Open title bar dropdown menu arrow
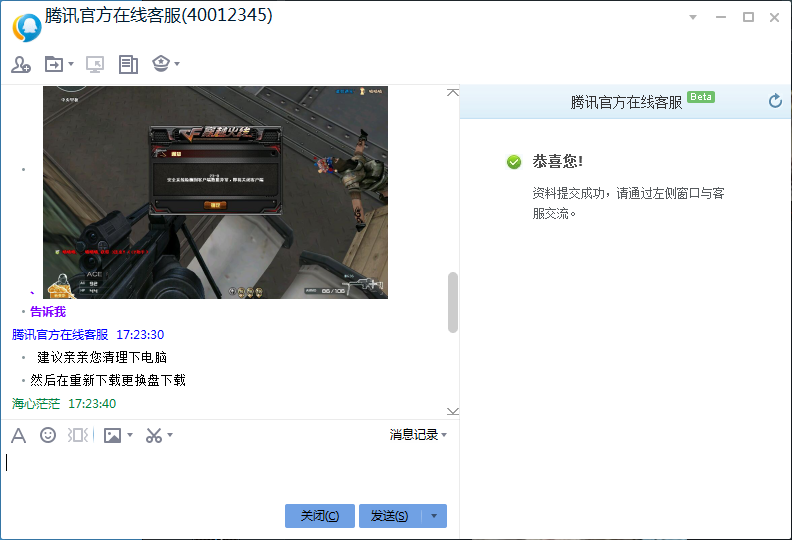 click(x=693, y=17)
